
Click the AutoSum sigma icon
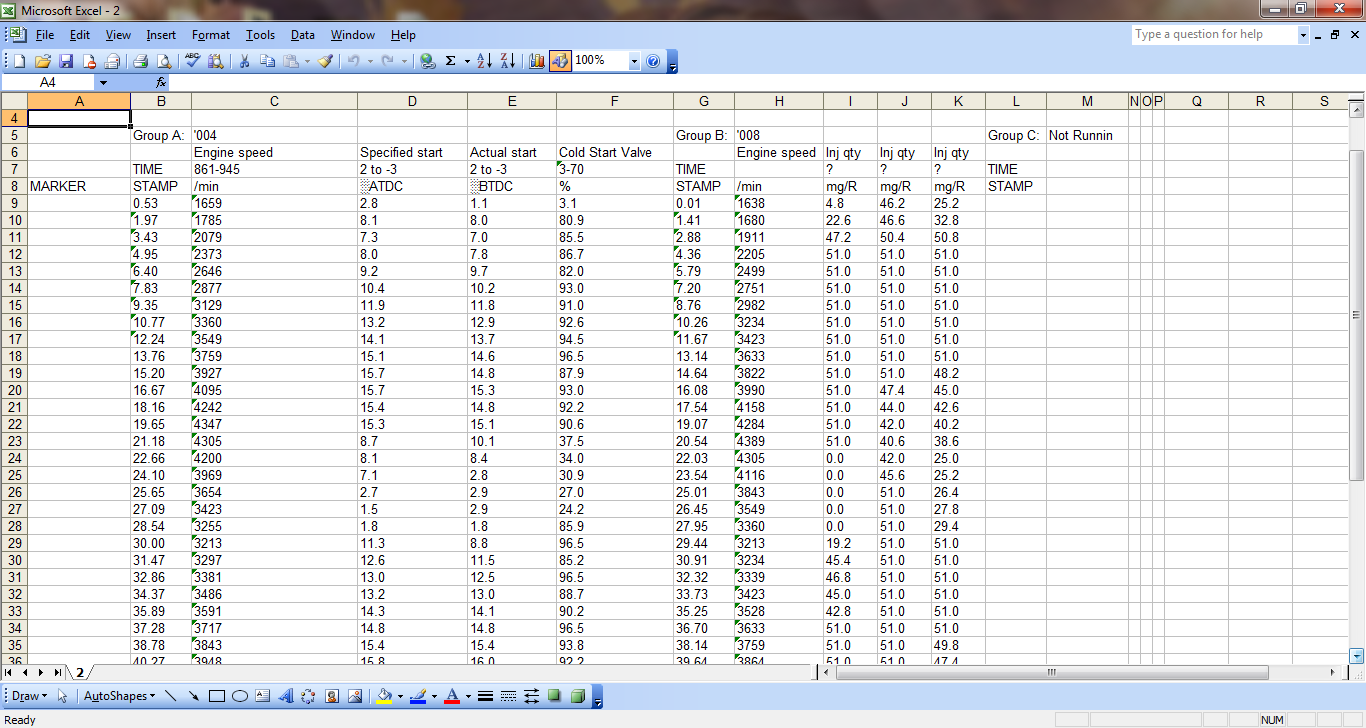pyautogui.click(x=451, y=61)
